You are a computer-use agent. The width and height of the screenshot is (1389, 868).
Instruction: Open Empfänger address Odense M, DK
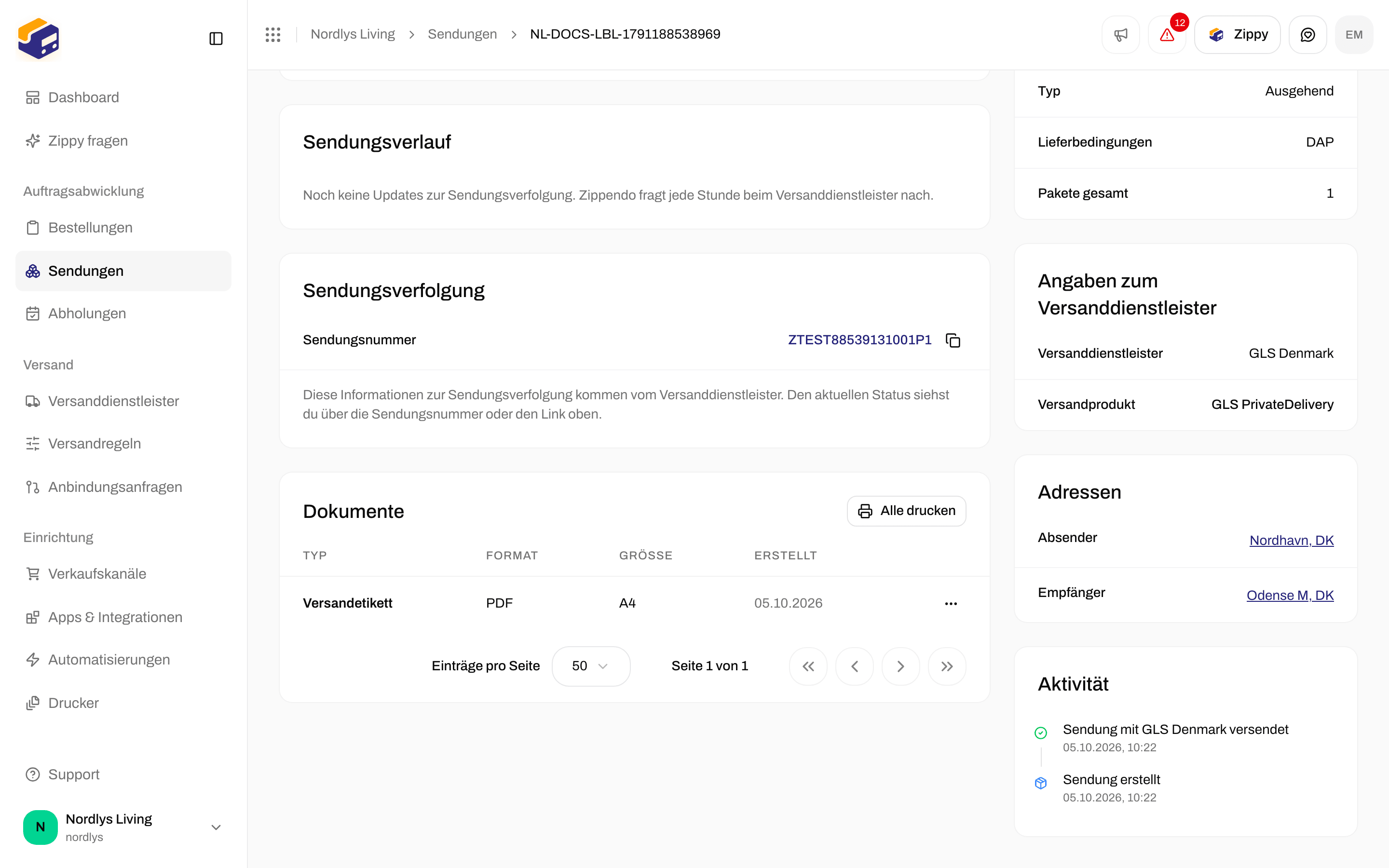[x=1290, y=596]
